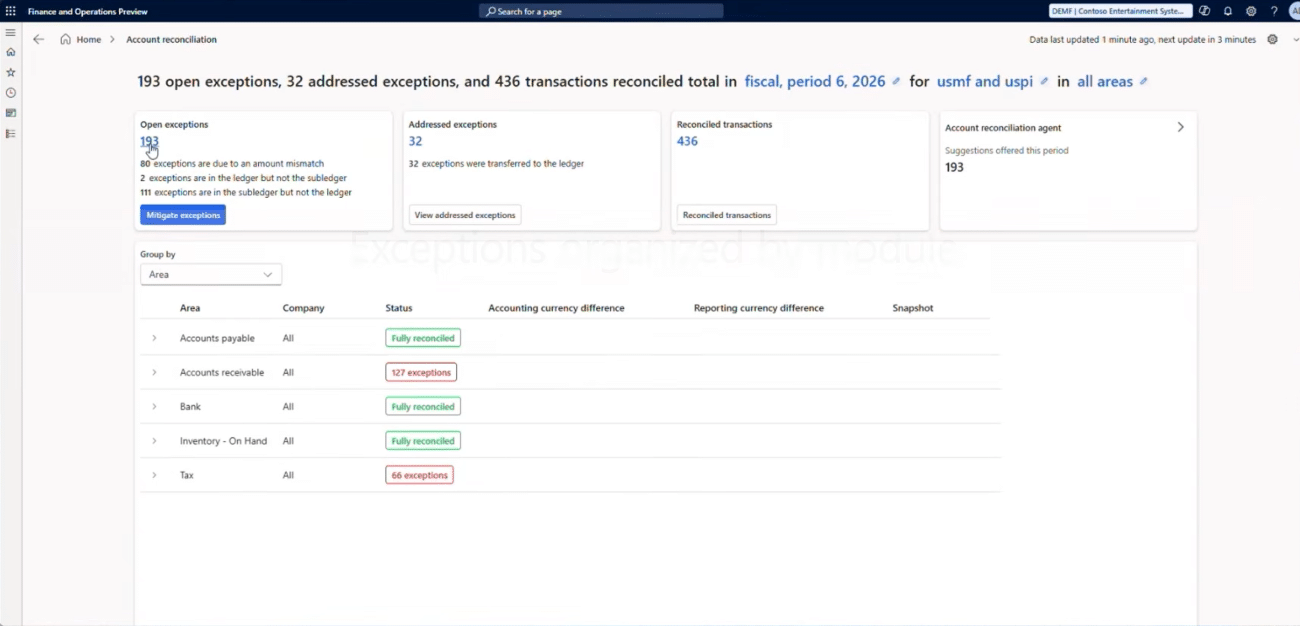Open the 32 addressed exceptions link
This screenshot has height=626, width=1300.
[415, 141]
